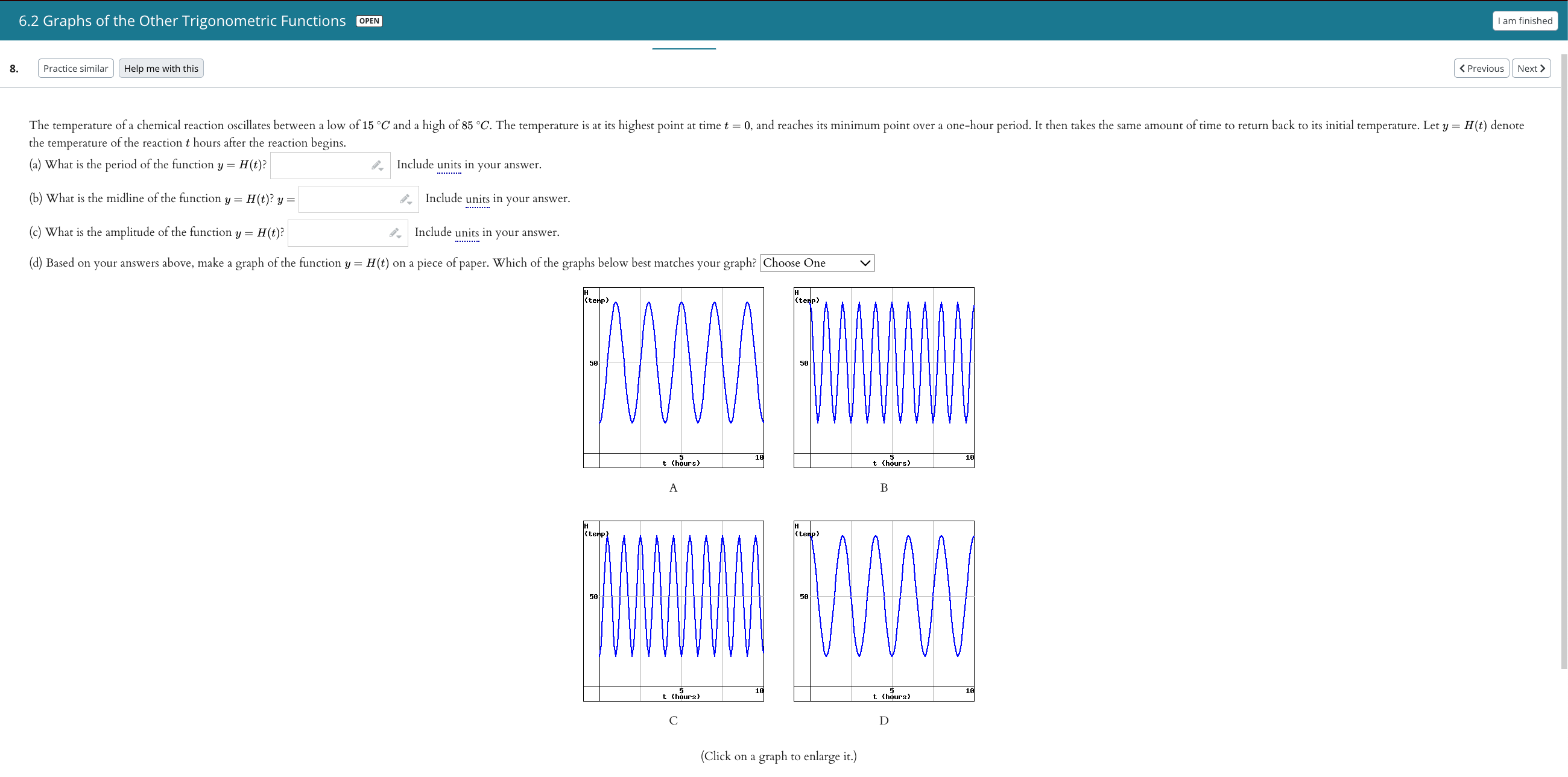This screenshot has width=1568, height=777.
Task: Select graph C to enlarge it
Action: pyautogui.click(x=672, y=610)
